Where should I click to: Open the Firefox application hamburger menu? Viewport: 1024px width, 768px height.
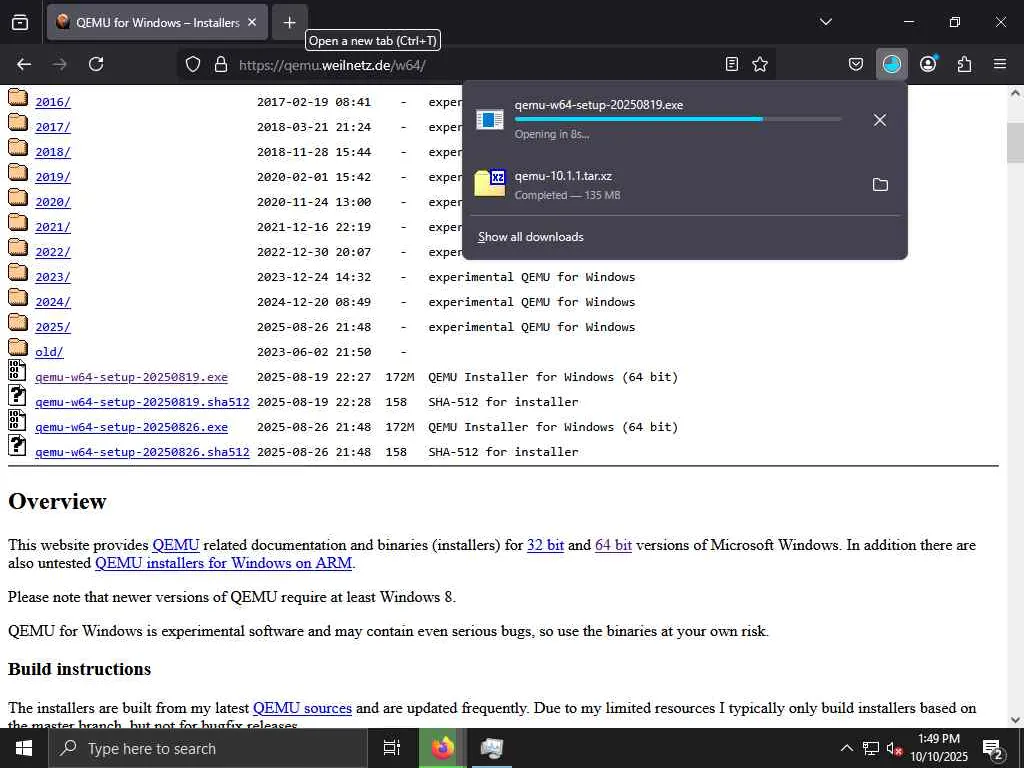pyautogui.click(x=1000, y=64)
